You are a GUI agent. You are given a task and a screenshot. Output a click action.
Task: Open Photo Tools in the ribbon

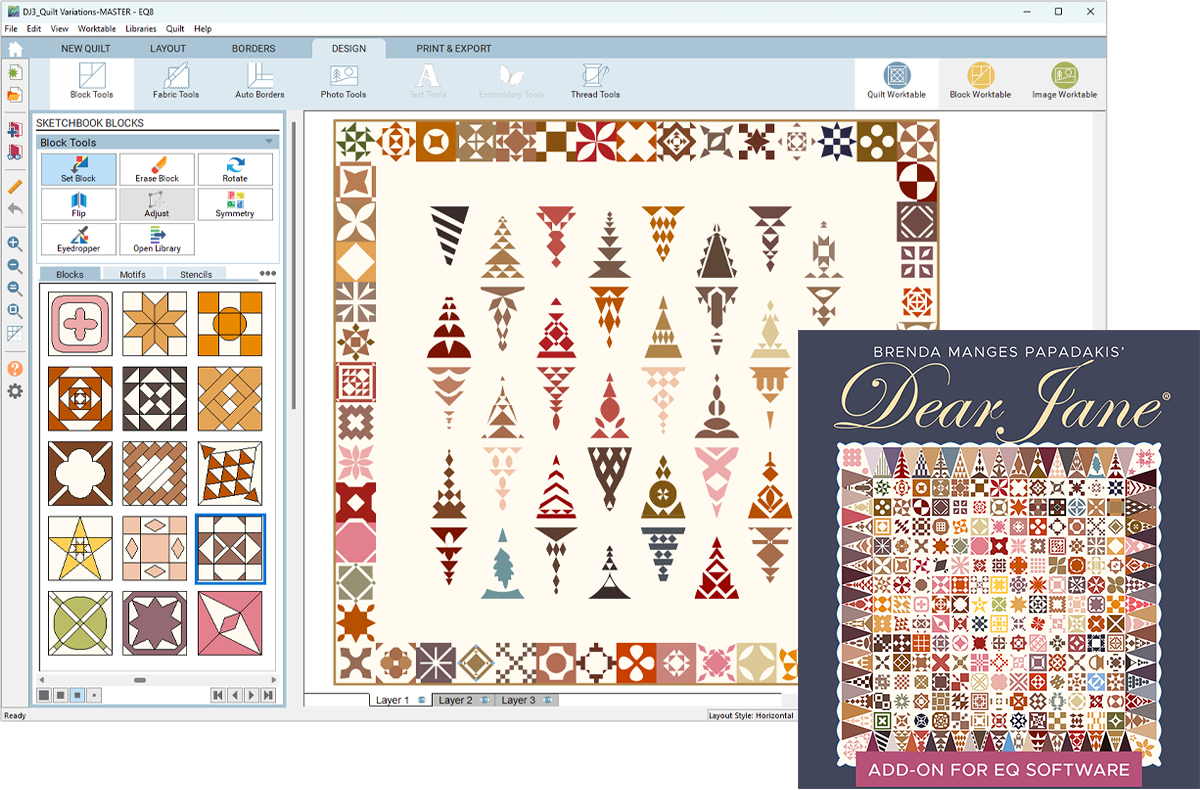(x=343, y=82)
